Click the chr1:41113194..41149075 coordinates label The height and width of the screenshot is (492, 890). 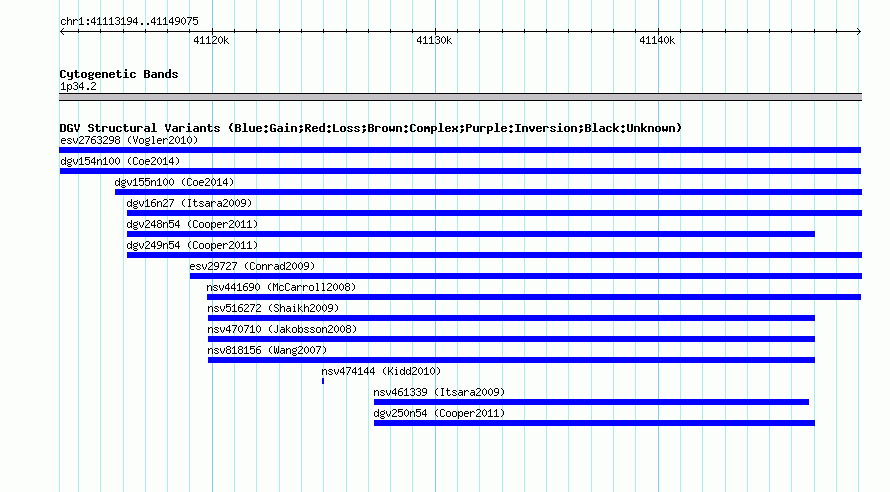coord(129,22)
